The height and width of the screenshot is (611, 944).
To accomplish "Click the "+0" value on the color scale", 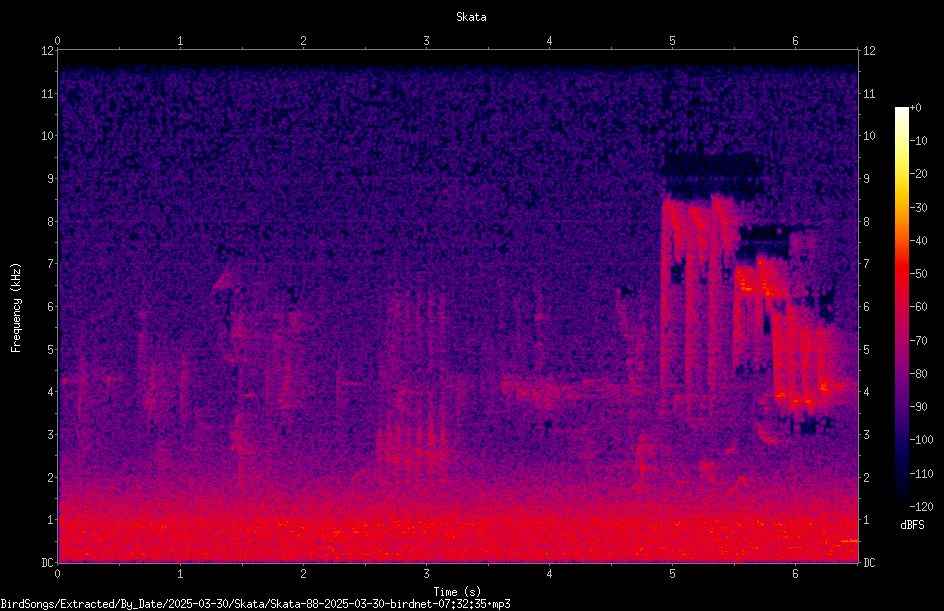I will click(x=915, y=108).
